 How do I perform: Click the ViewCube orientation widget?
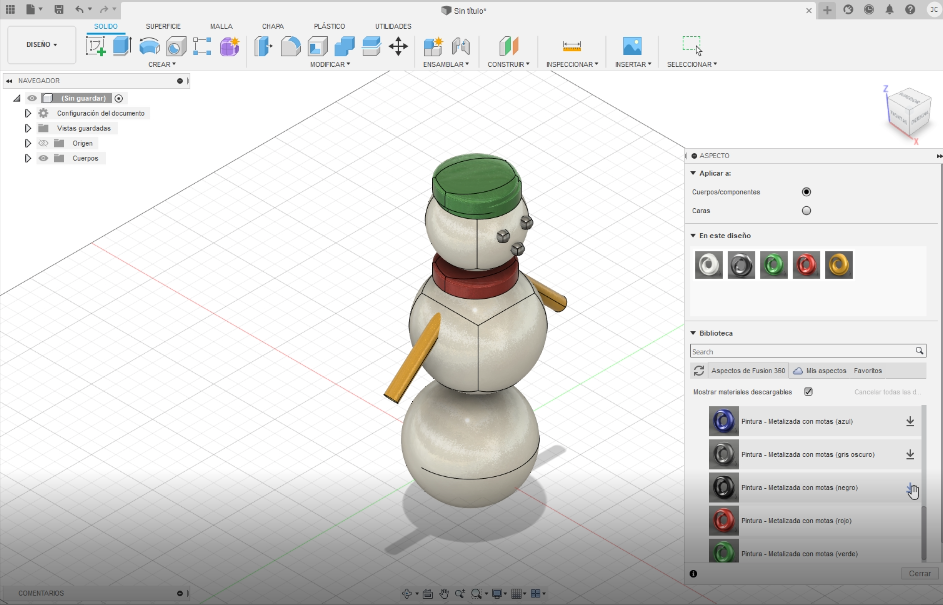pyautogui.click(x=908, y=114)
